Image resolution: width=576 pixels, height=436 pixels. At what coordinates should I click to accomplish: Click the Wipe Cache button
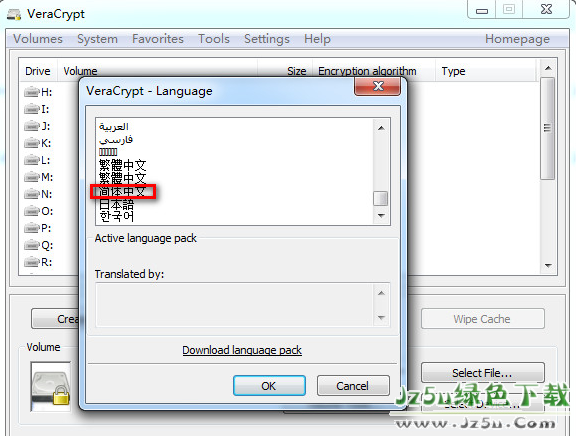[483, 319]
